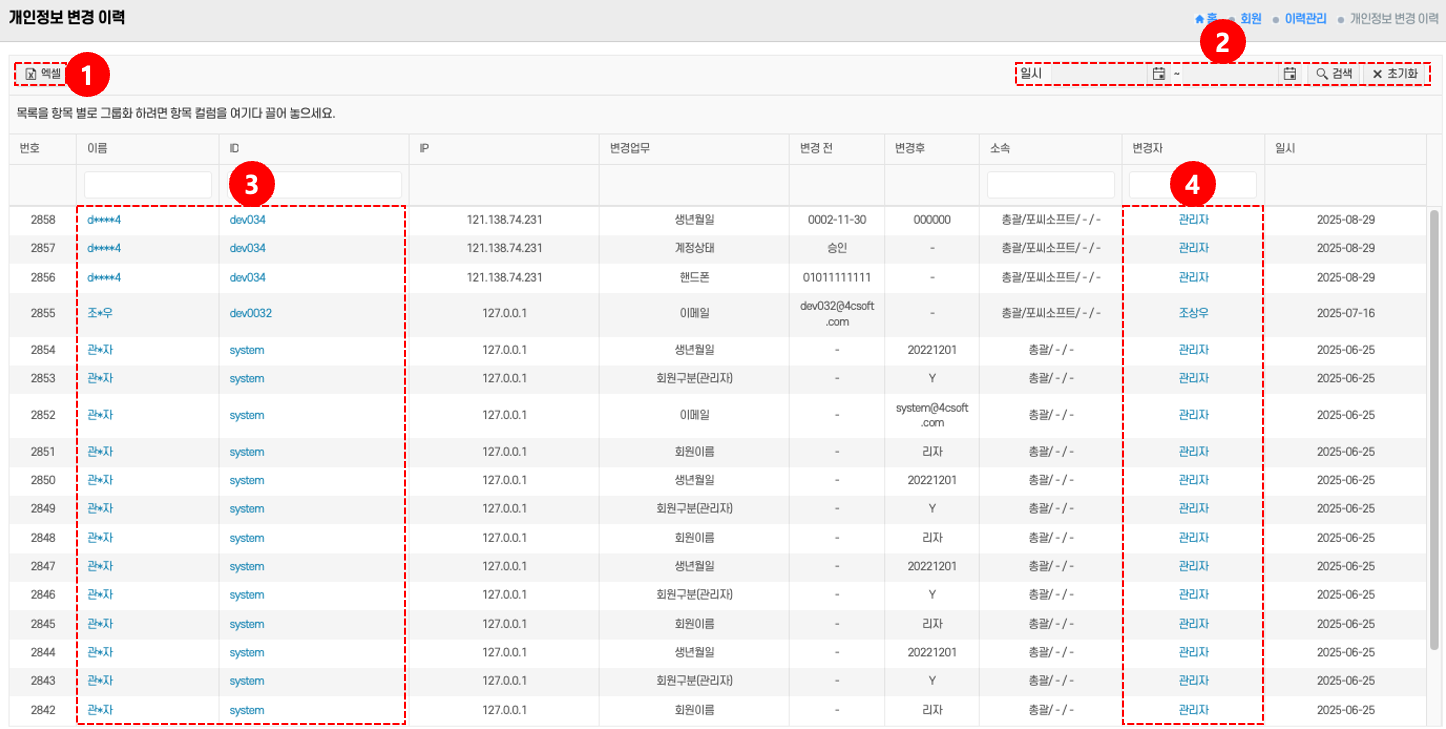Focus the 이름 column filter box

(147, 185)
